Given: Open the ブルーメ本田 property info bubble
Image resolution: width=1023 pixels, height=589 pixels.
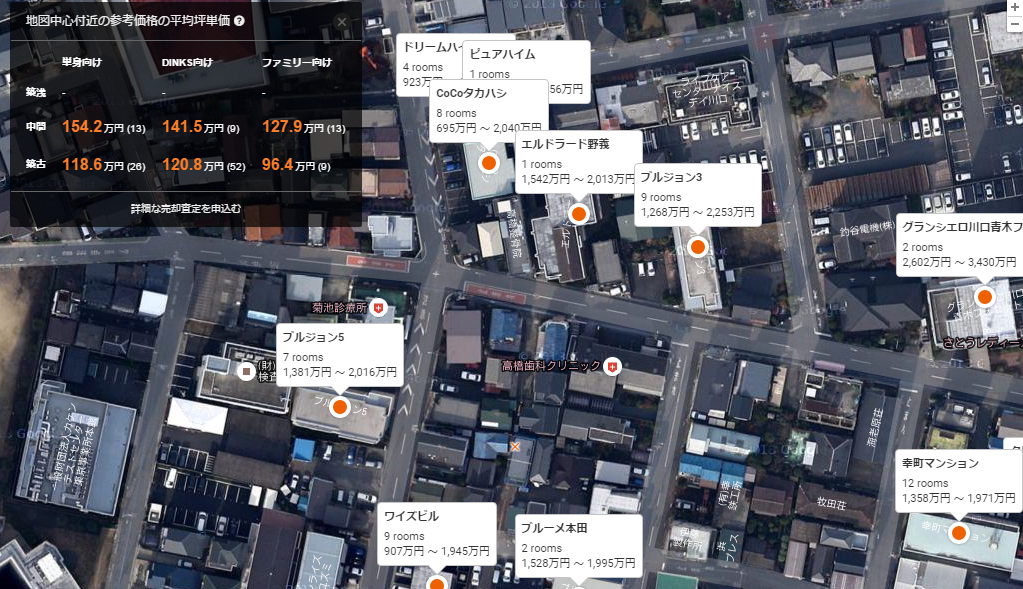Looking at the screenshot, I should [577, 544].
